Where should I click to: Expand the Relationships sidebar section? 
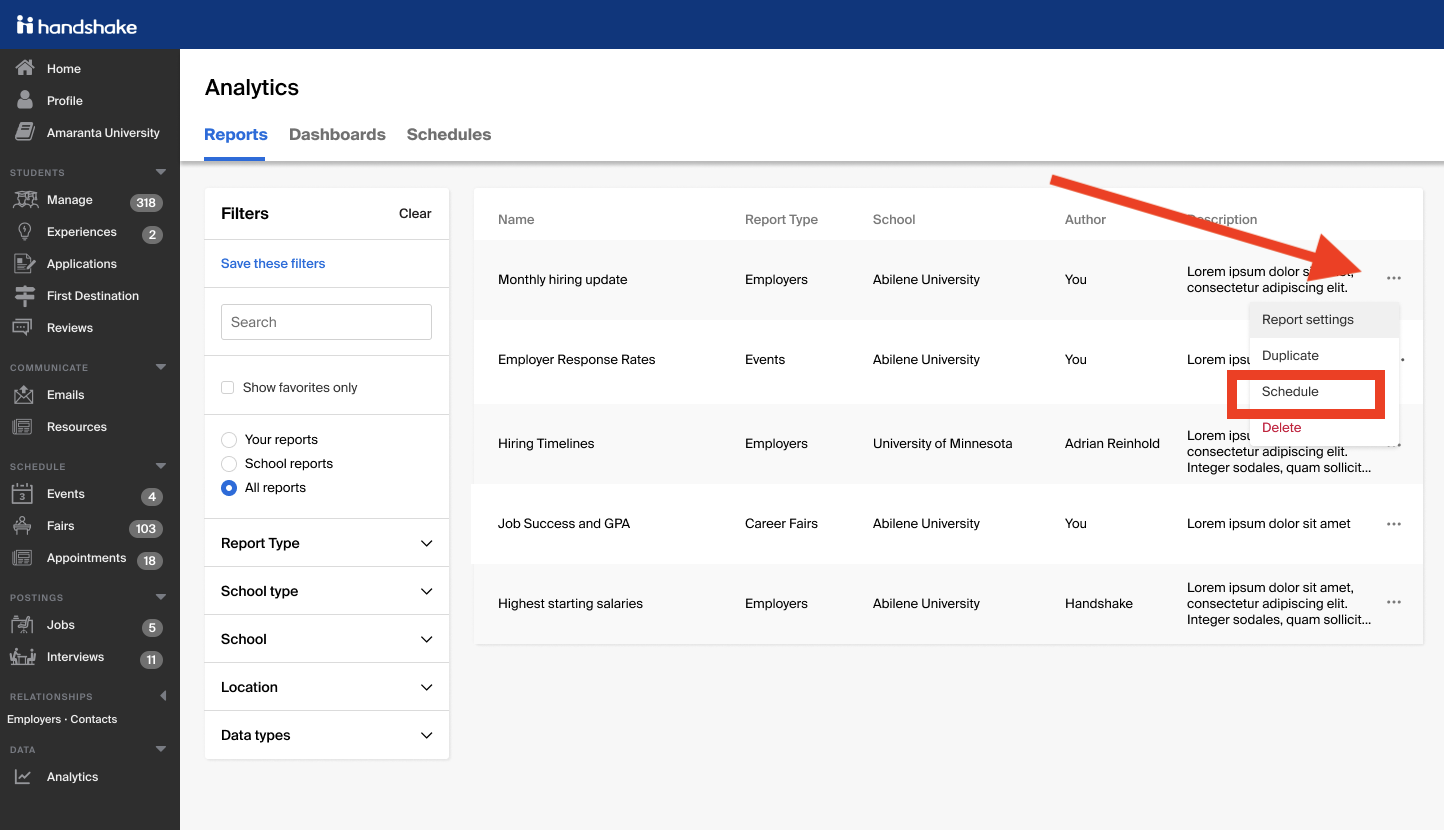(163, 696)
